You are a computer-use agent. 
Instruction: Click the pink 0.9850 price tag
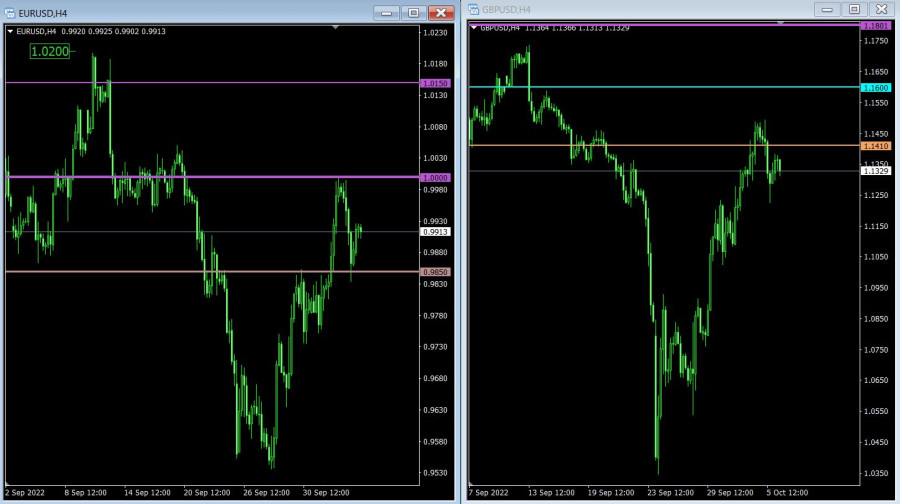click(435, 272)
